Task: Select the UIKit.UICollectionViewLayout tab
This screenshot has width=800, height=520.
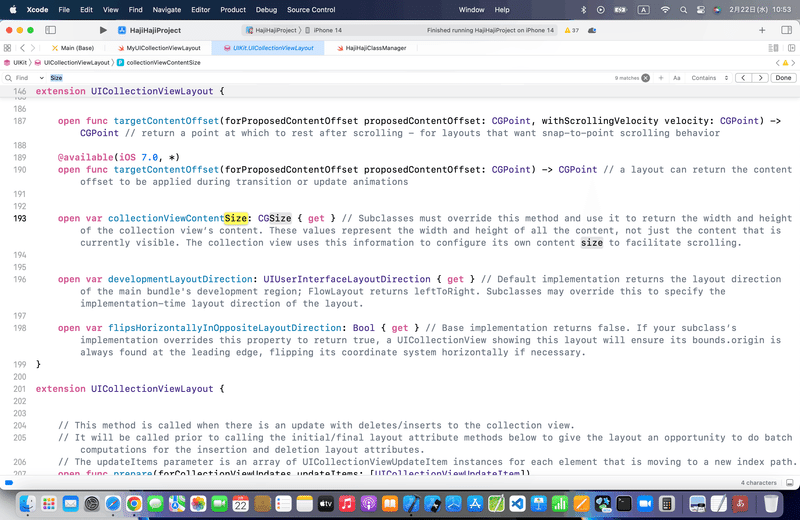Action: [x=268, y=48]
